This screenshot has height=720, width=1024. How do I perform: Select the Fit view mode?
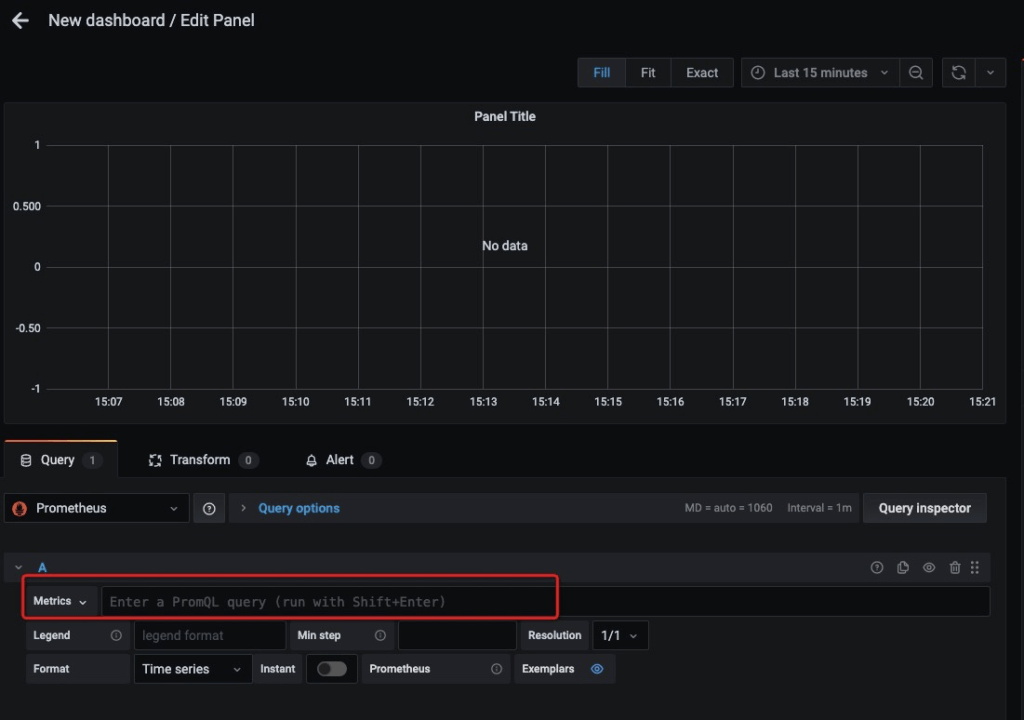point(648,73)
